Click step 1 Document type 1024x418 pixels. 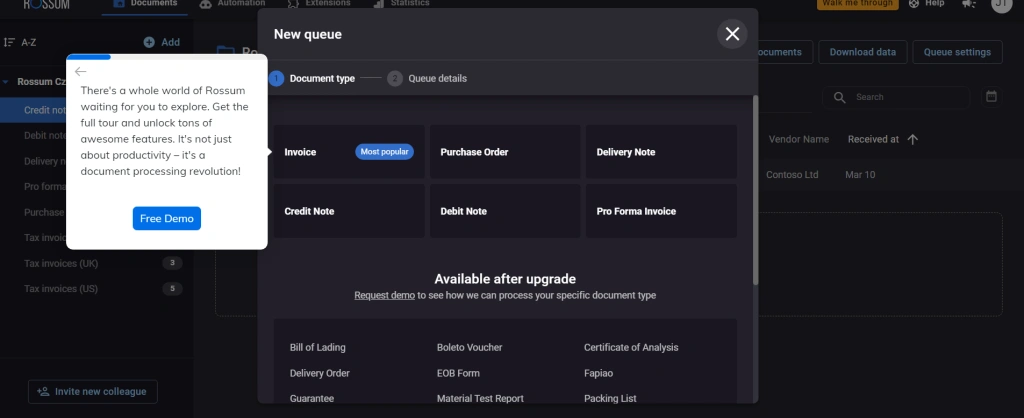[x=313, y=78]
